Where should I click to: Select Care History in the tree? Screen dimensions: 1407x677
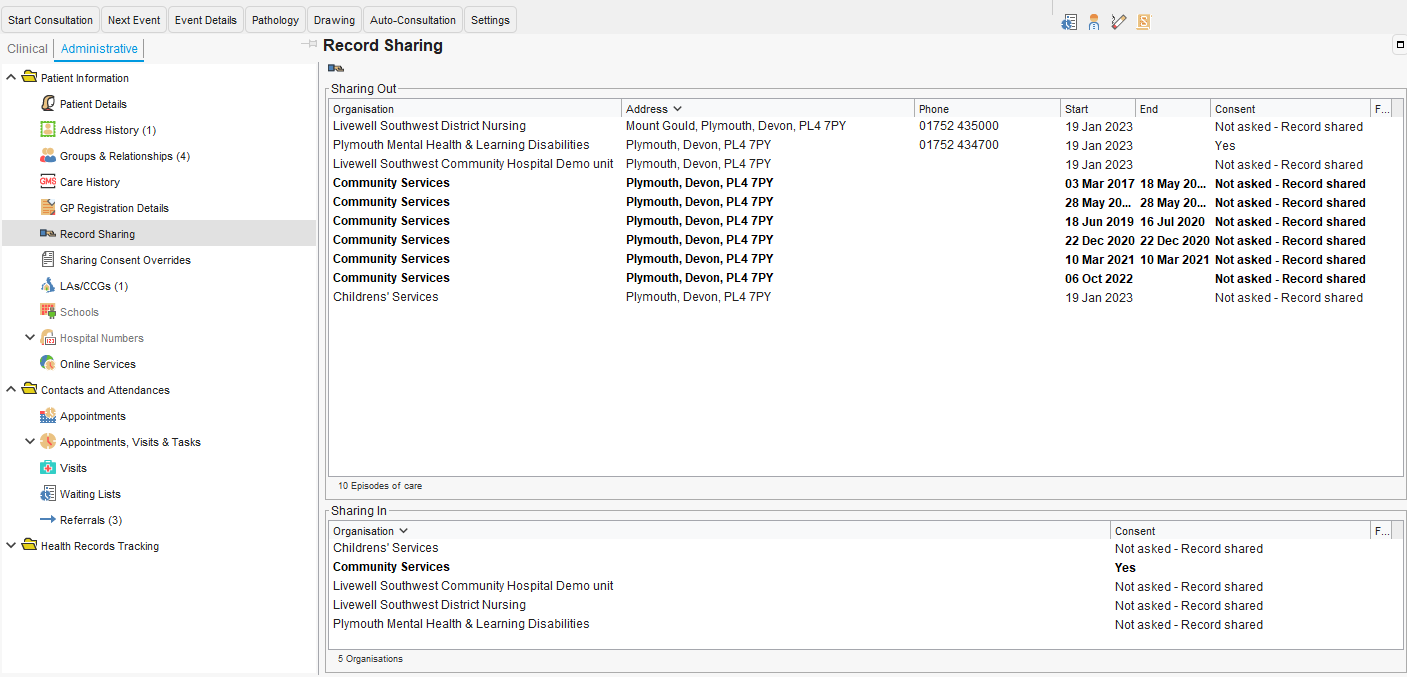(x=90, y=182)
